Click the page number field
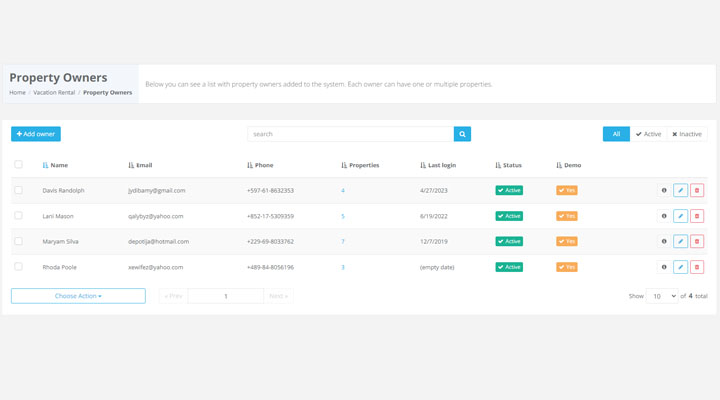Screen dimensions: 720x400 click(x=225, y=296)
